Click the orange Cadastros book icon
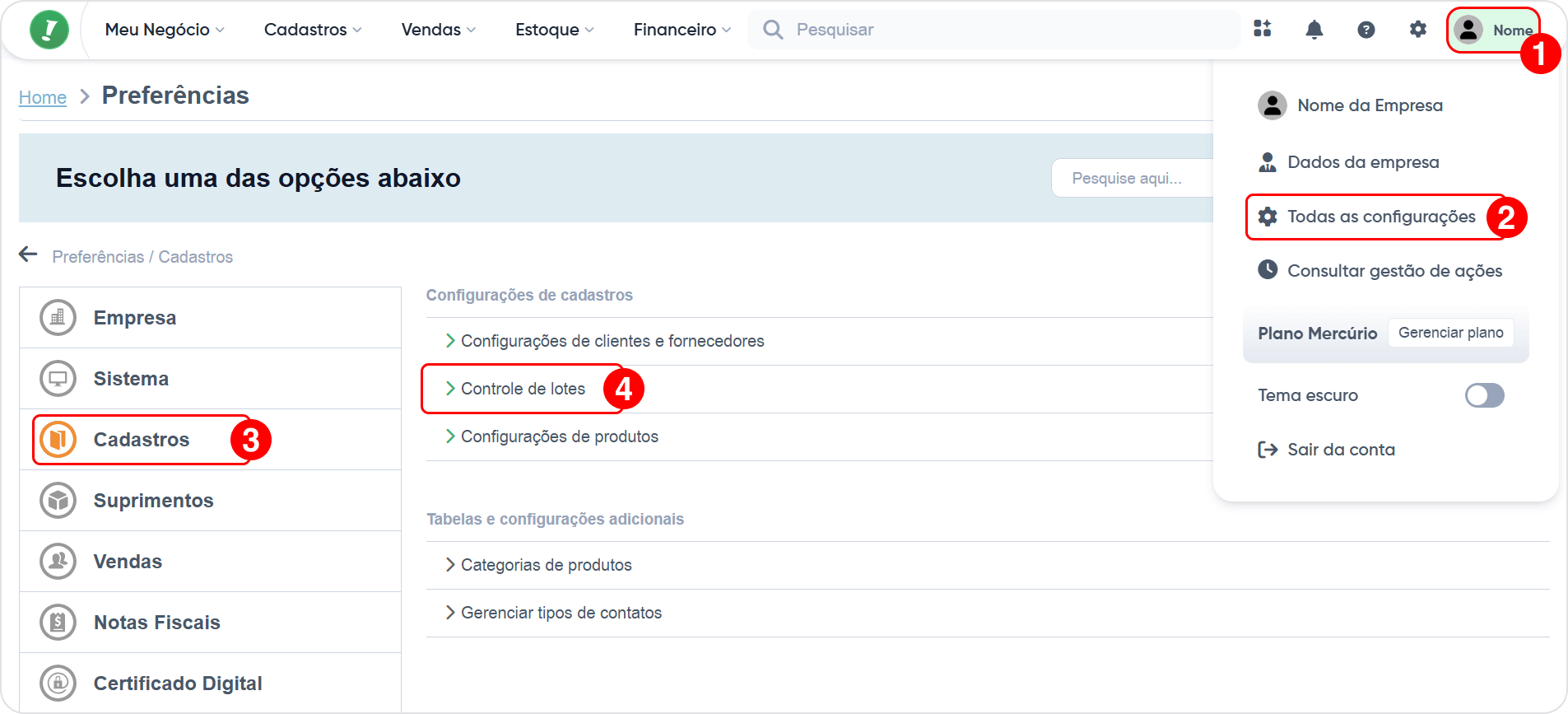The height and width of the screenshot is (714, 1568). [58, 439]
